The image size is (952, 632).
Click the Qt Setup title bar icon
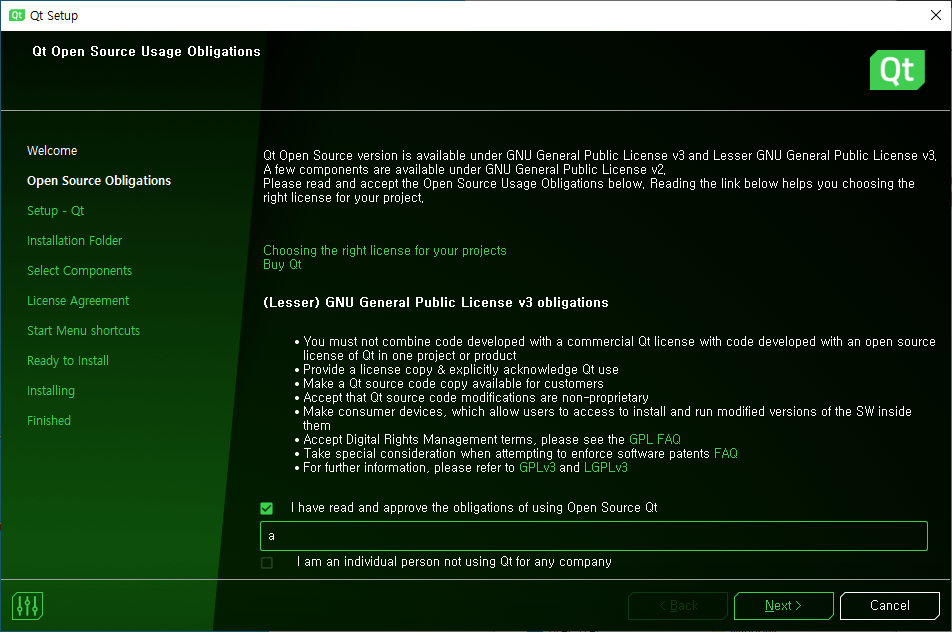coord(17,15)
